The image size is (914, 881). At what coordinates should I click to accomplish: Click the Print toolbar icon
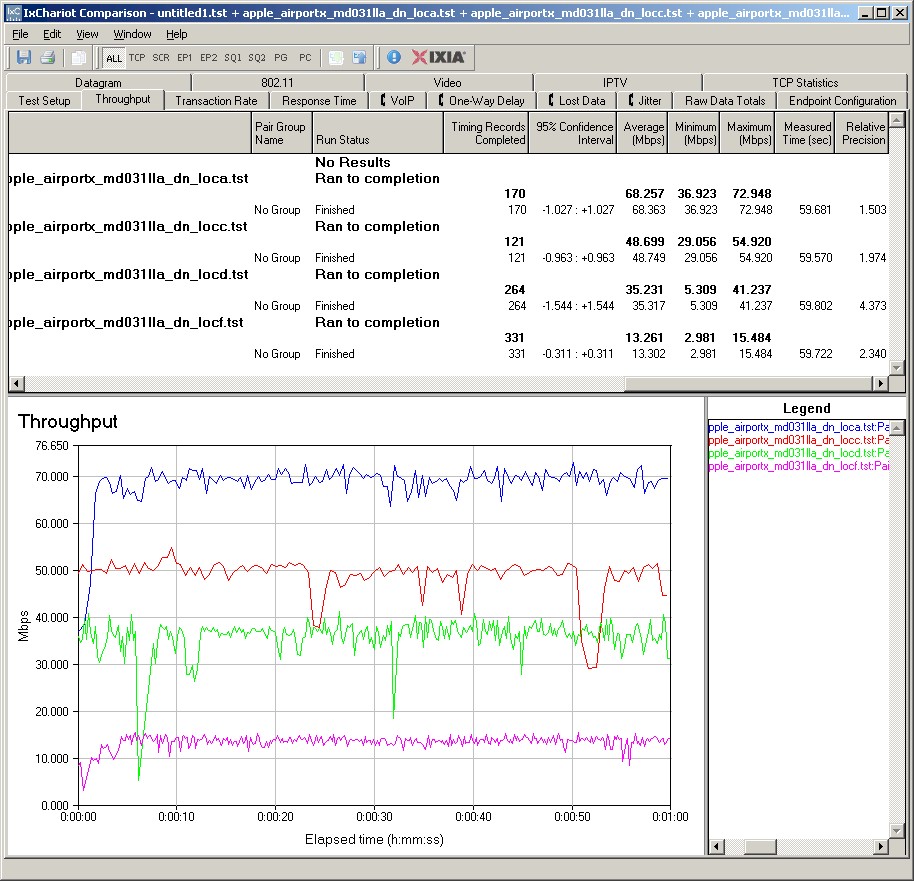(x=48, y=57)
